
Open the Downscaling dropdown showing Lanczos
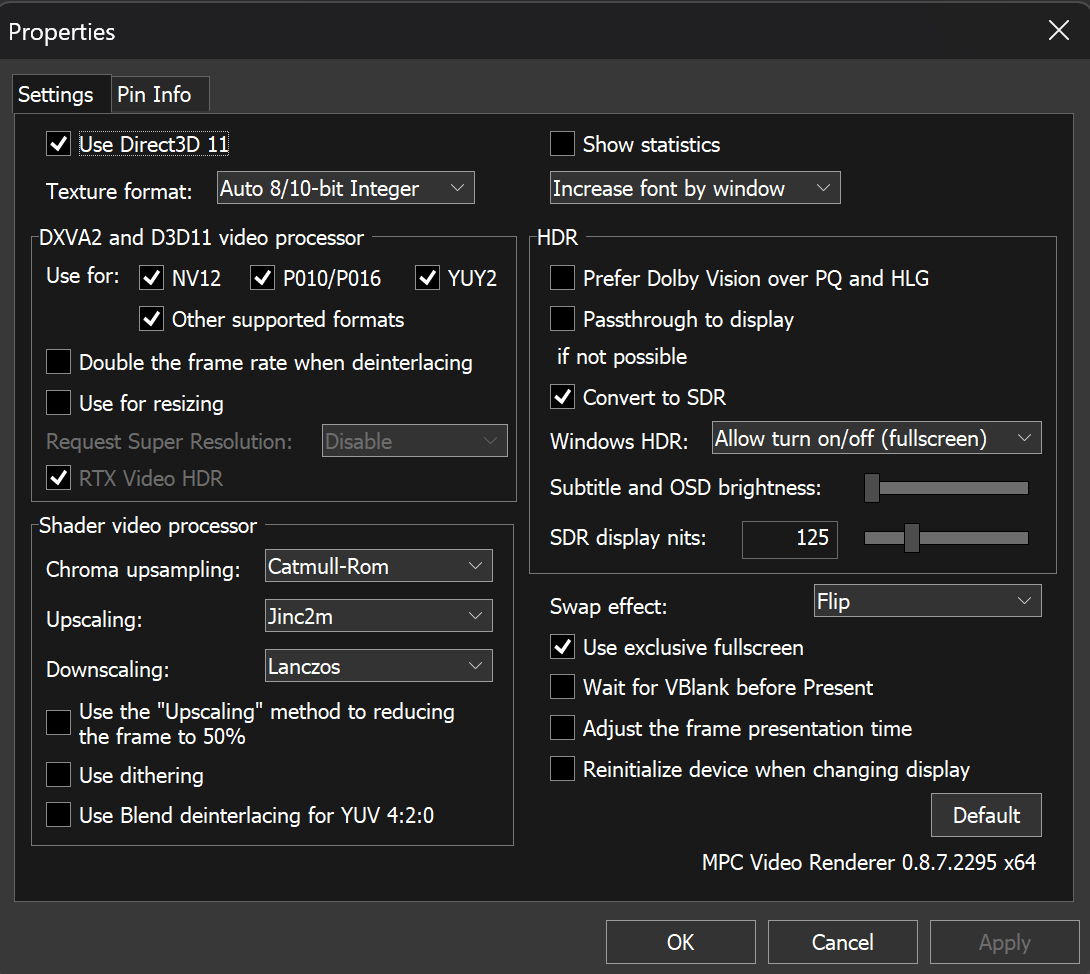pyautogui.click(x=378, y=665)
